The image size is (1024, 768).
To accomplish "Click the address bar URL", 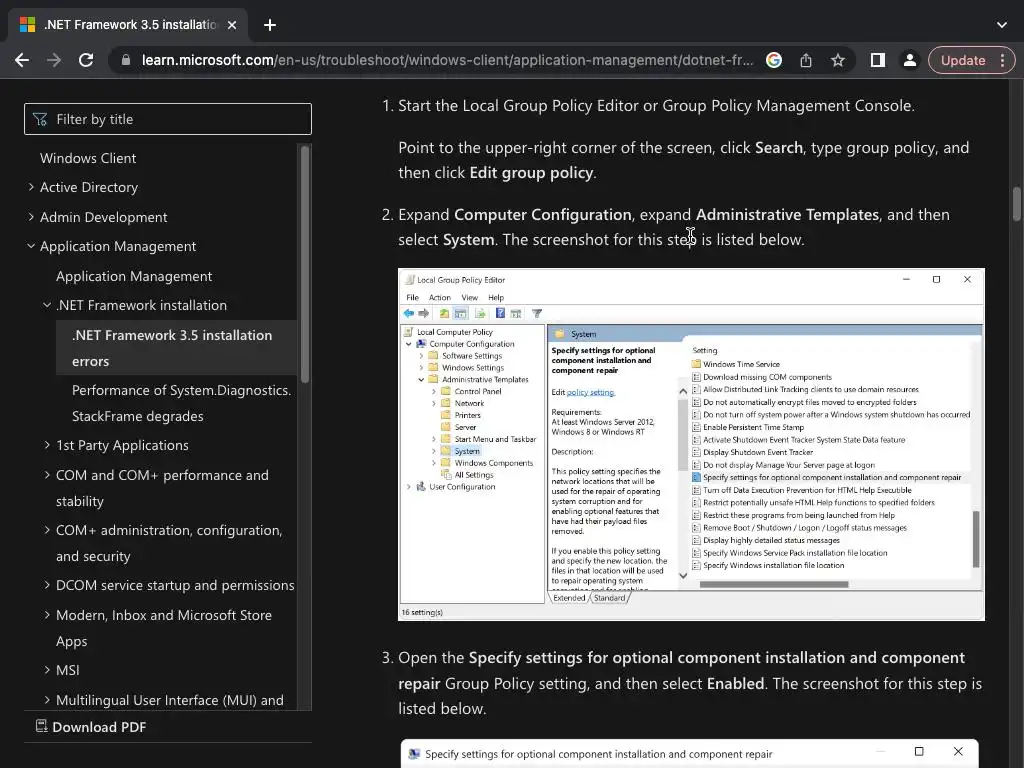I will click(x=447, y=60).
